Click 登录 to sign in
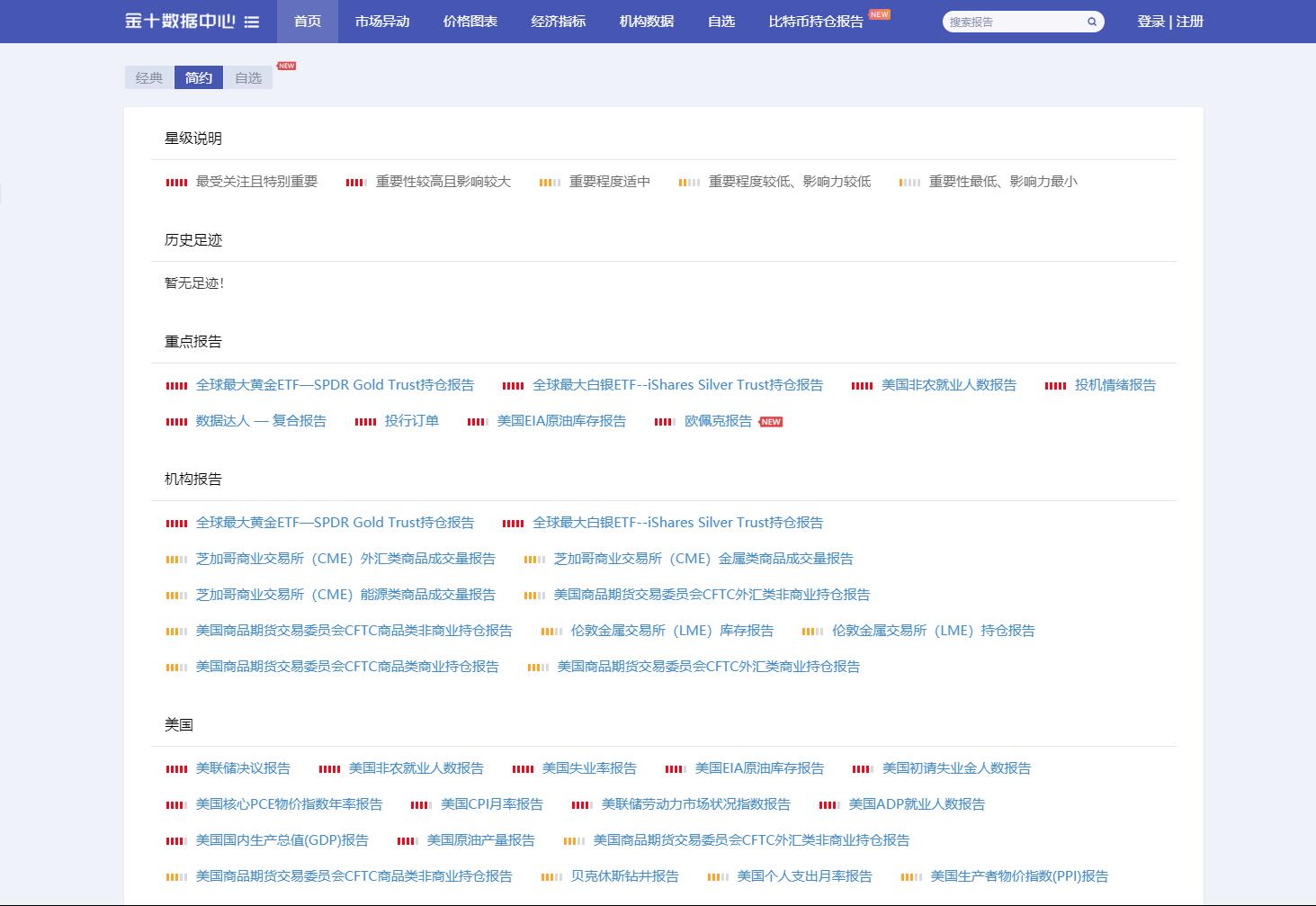Viewport: 1316px width, 906px height. (1150, 22)
